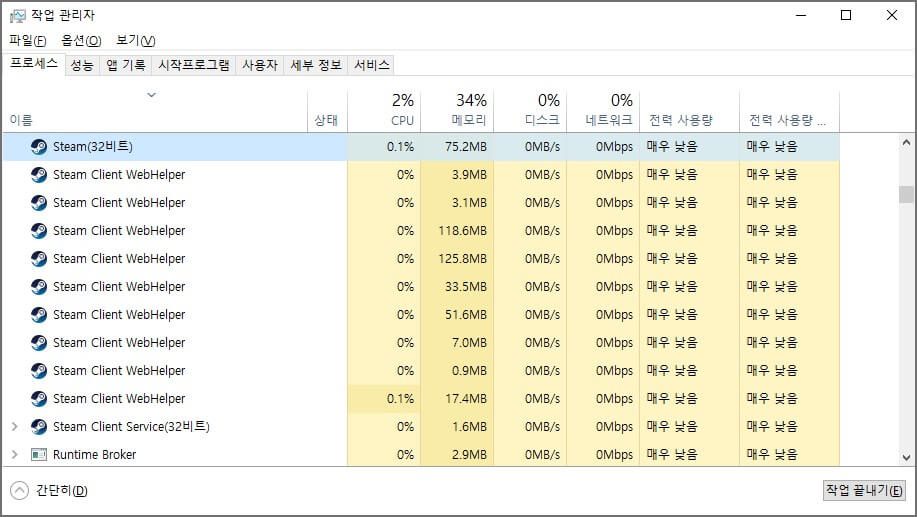Click the scrollbar up arrow

tap(906, 142)
